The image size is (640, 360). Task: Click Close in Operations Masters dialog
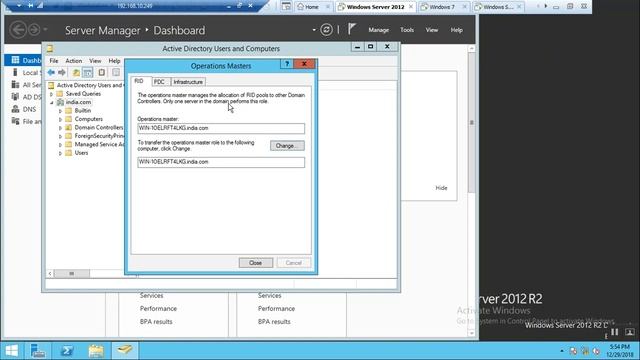coord(256,263)
